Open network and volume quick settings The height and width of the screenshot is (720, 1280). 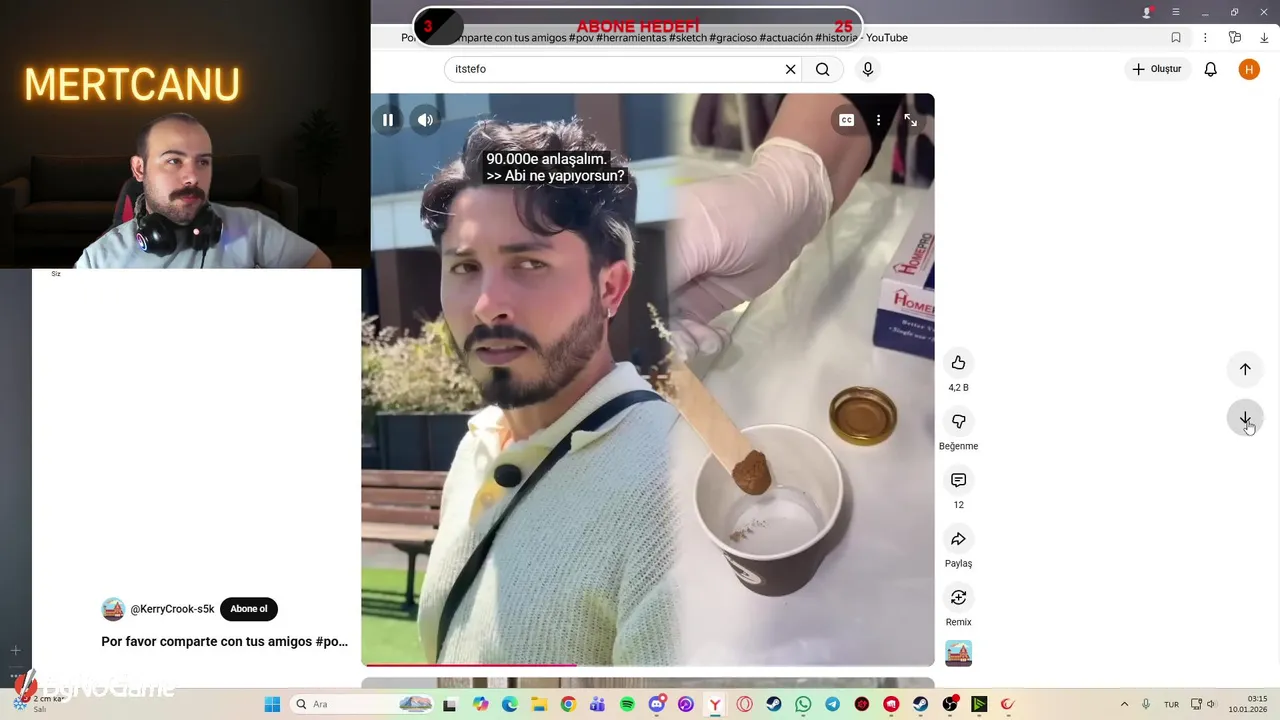(1204, 704)
